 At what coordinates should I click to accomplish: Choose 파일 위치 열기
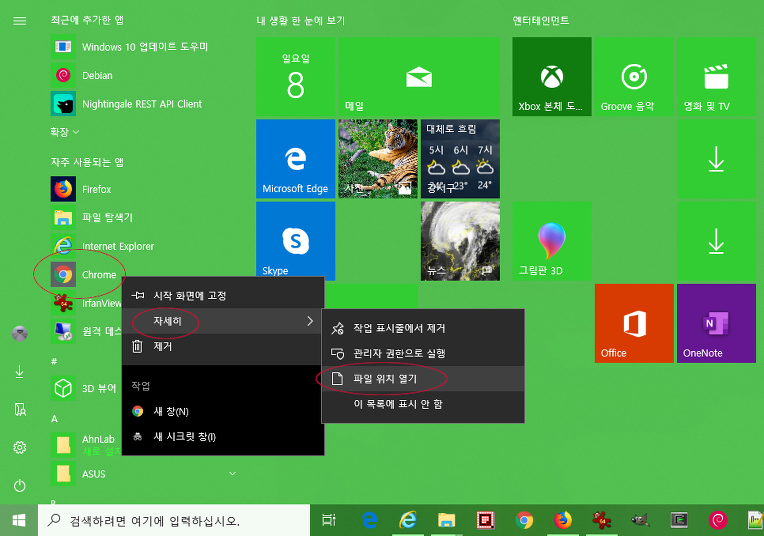click(423, 379)
